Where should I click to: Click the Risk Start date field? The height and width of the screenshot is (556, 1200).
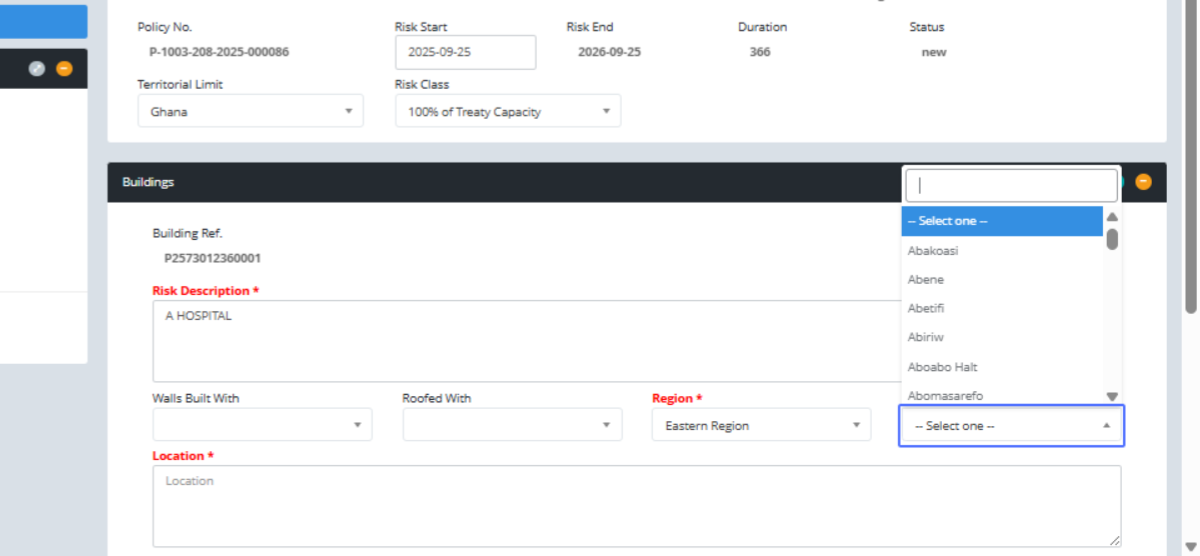tap(465, 53)
